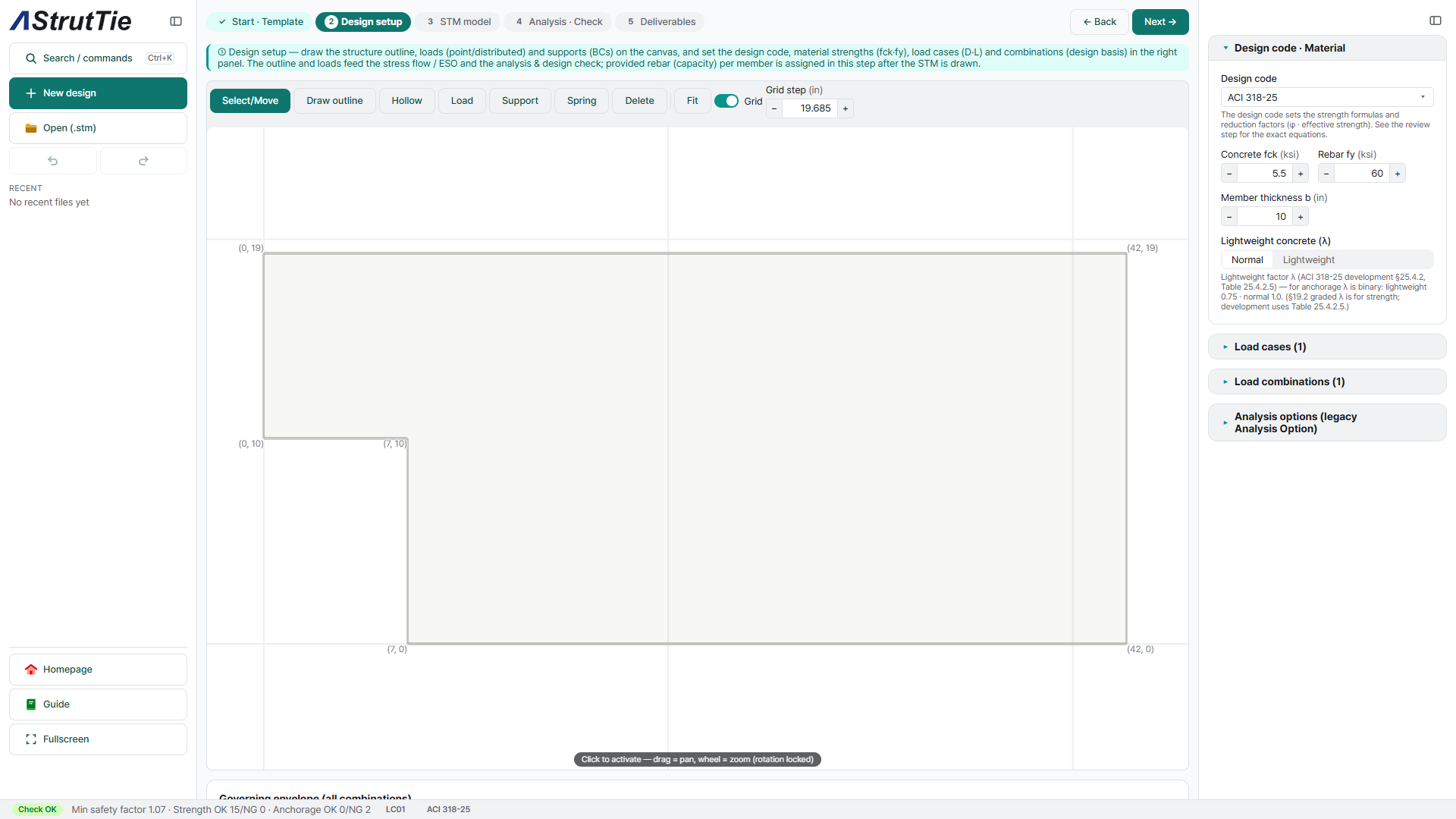The width and height of the screenshot is (1456, 819).
Task: Select the Design setup step
Action: (363, 22)
